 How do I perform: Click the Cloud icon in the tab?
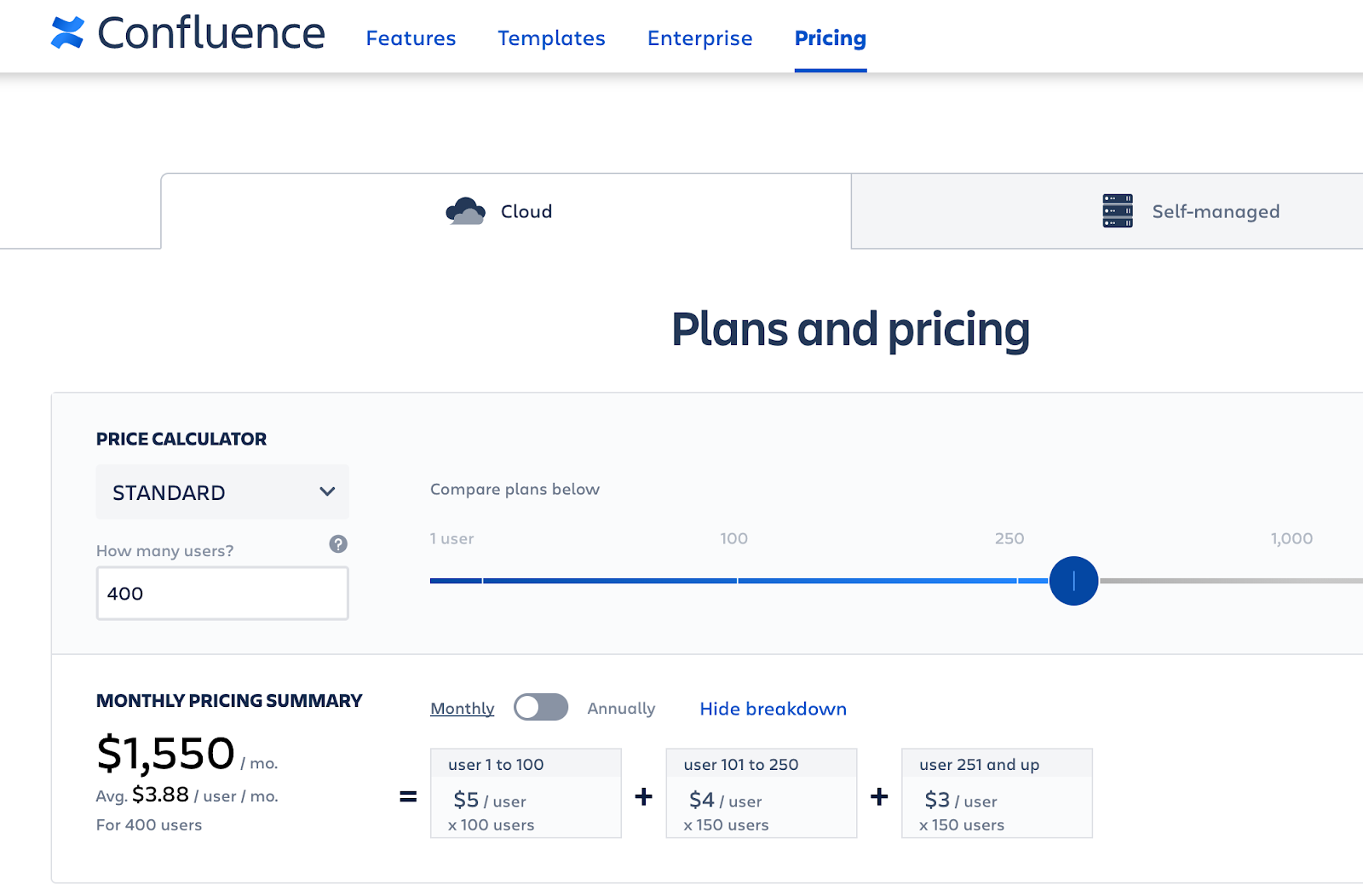(x=465, y=211)
